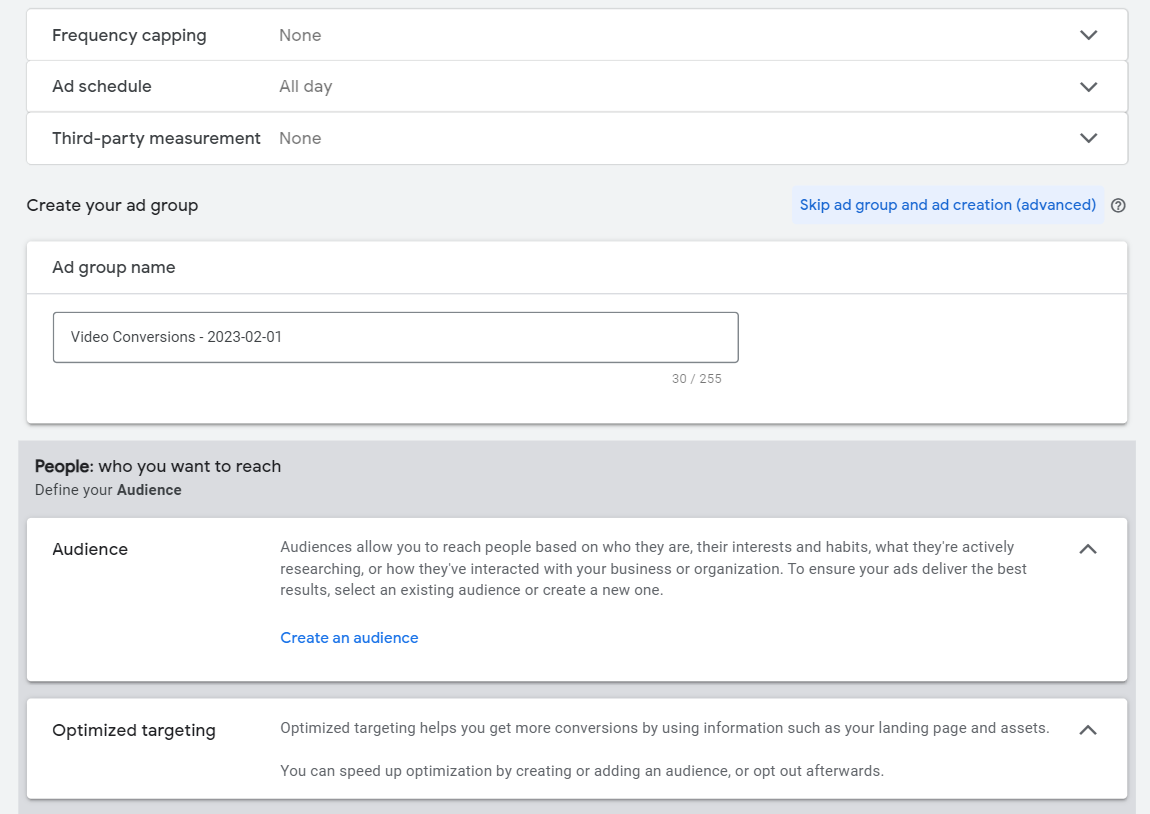Click the 'Ad group name' card title
Screen dimensions: 1150x814
click(x=114, y=268)
